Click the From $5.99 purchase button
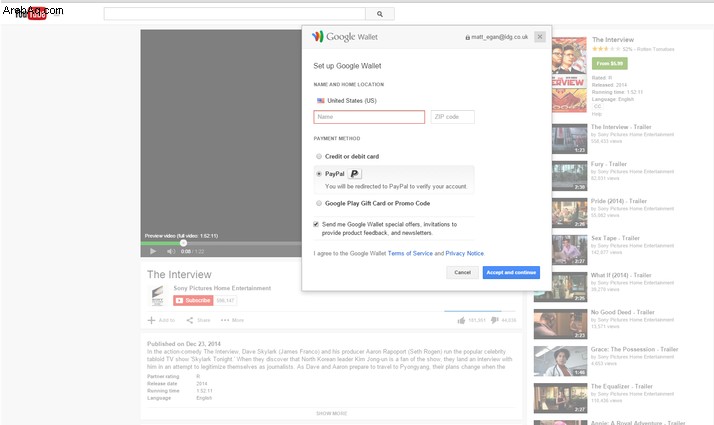Screen dimensions: 714x425 click(x=610, y=63)
